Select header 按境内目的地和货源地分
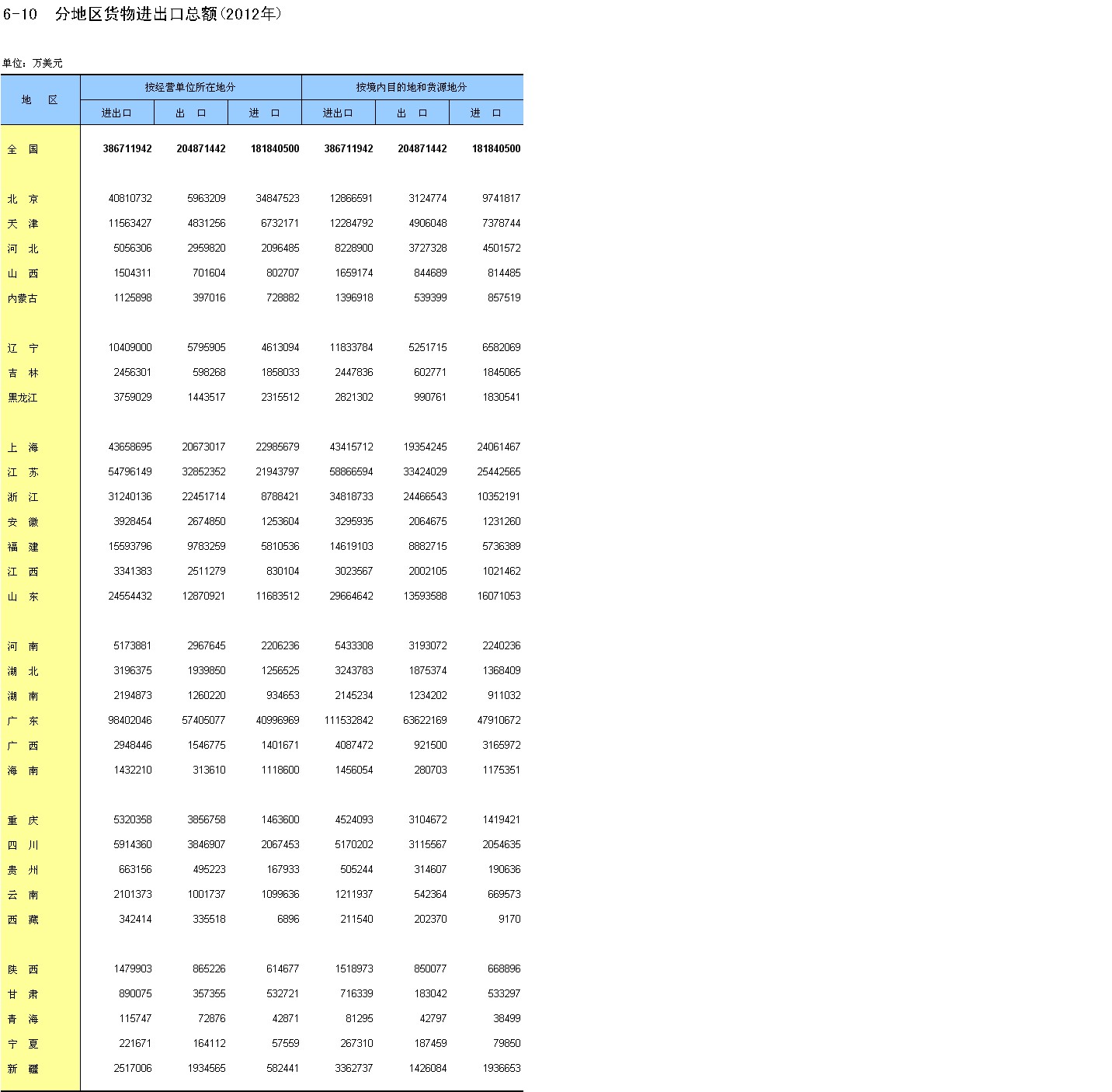Image resolution: width=1112 pixels, height=1092 pixels. click(412, 87)
